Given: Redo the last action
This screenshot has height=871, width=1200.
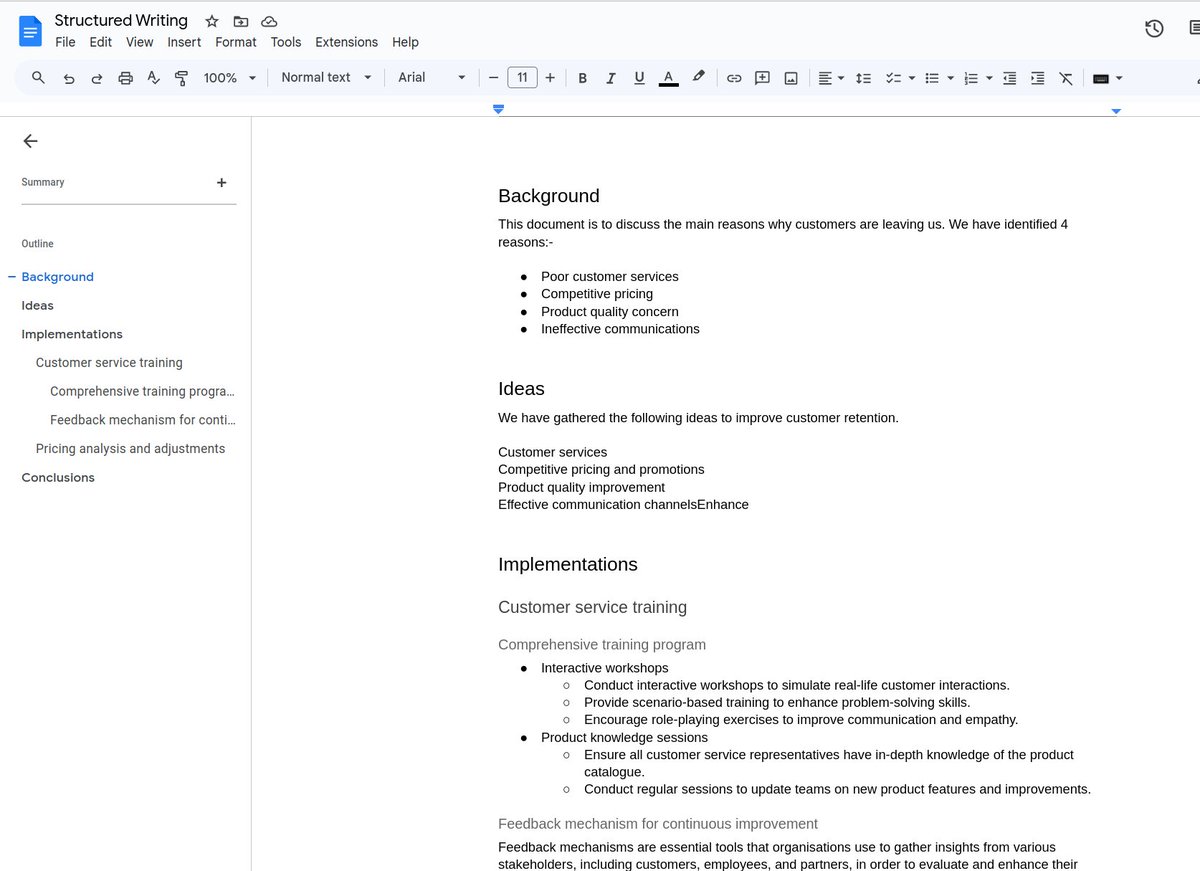Looking at the screenshot, I should [97, 78].
